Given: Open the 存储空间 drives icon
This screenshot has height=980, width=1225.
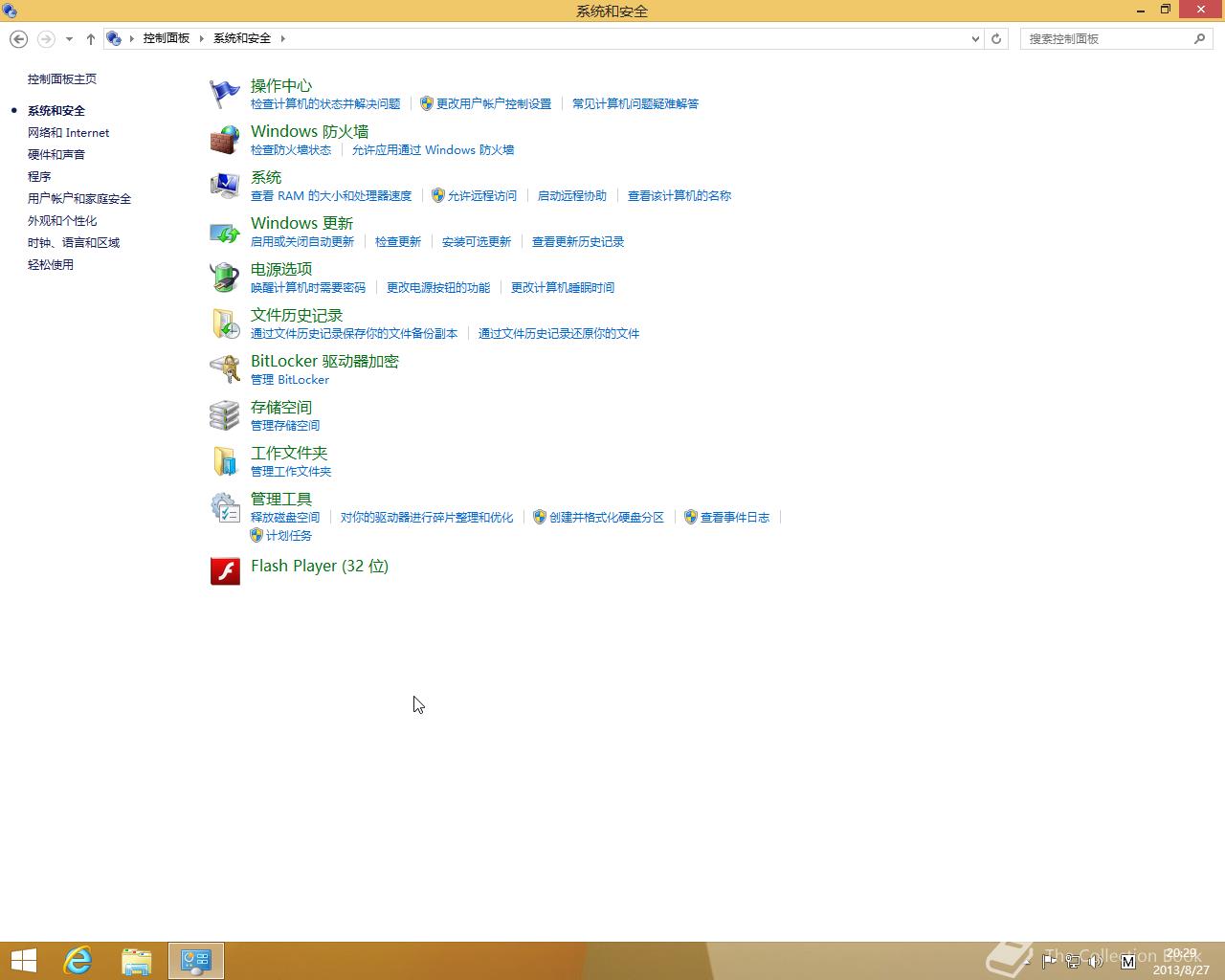Looking at the screenshot, I should coord(225,415).
